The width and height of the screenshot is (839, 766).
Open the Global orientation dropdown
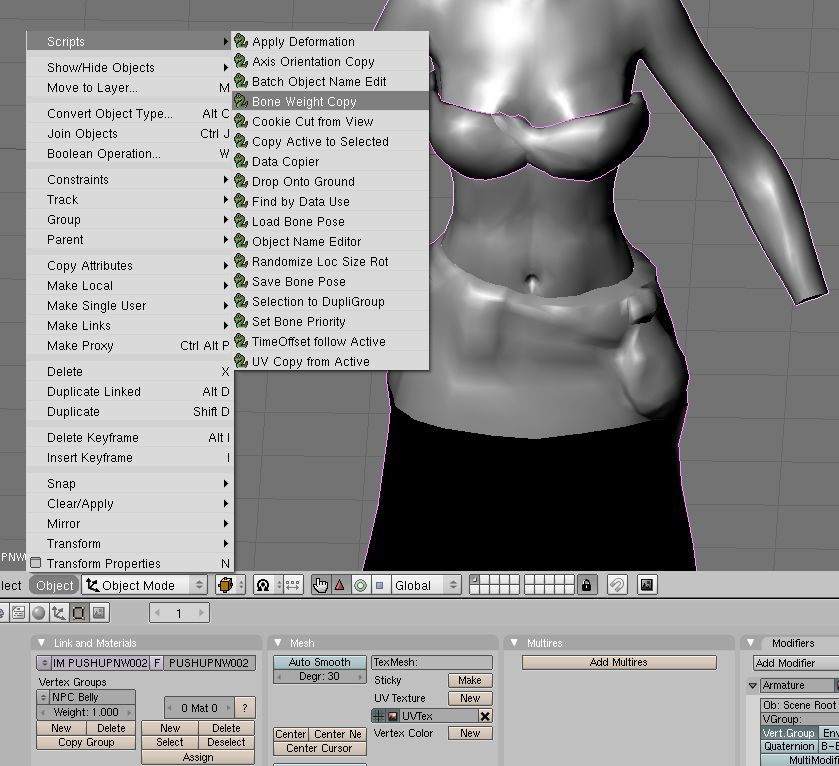pyautogui.click(x=426, y=585)
